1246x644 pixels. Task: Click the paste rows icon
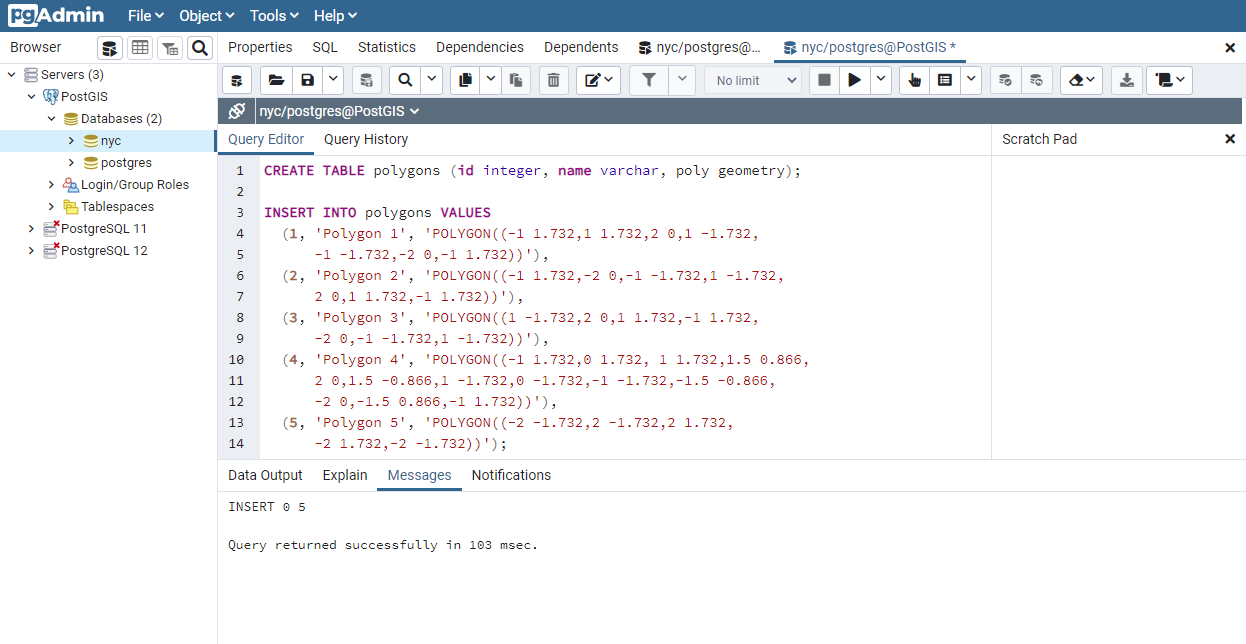pyautogui.click(x=517, y=80)
